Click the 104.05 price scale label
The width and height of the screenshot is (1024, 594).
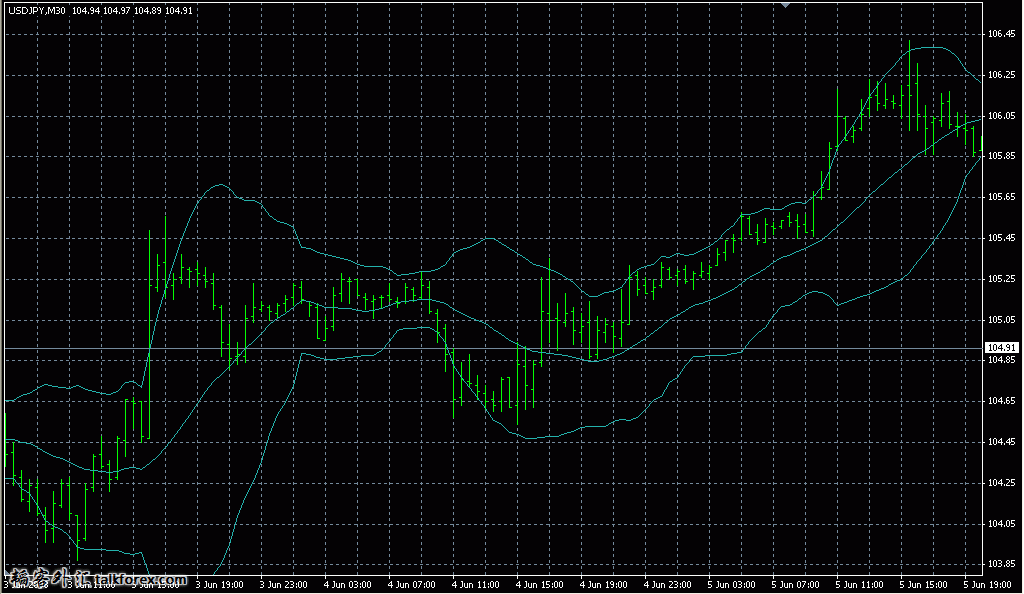tap(1001, 524)
